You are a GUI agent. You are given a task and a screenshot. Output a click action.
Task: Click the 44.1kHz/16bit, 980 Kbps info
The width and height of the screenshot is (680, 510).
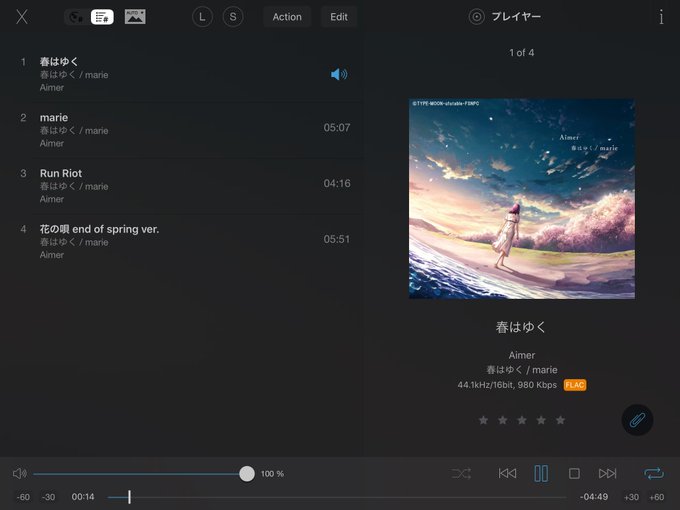pos(507,385)
